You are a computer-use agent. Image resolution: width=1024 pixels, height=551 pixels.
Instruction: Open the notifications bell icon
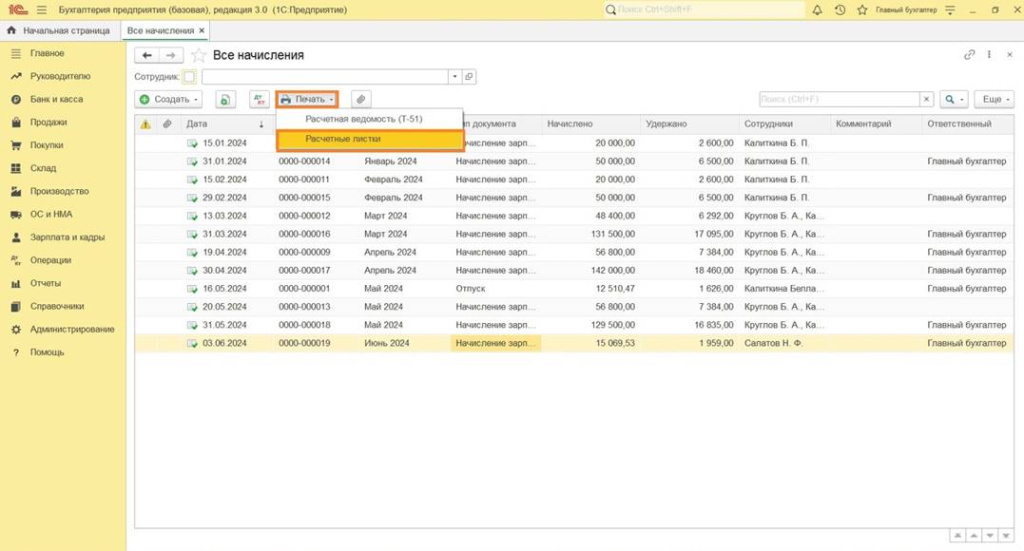[x=817, y=10]
